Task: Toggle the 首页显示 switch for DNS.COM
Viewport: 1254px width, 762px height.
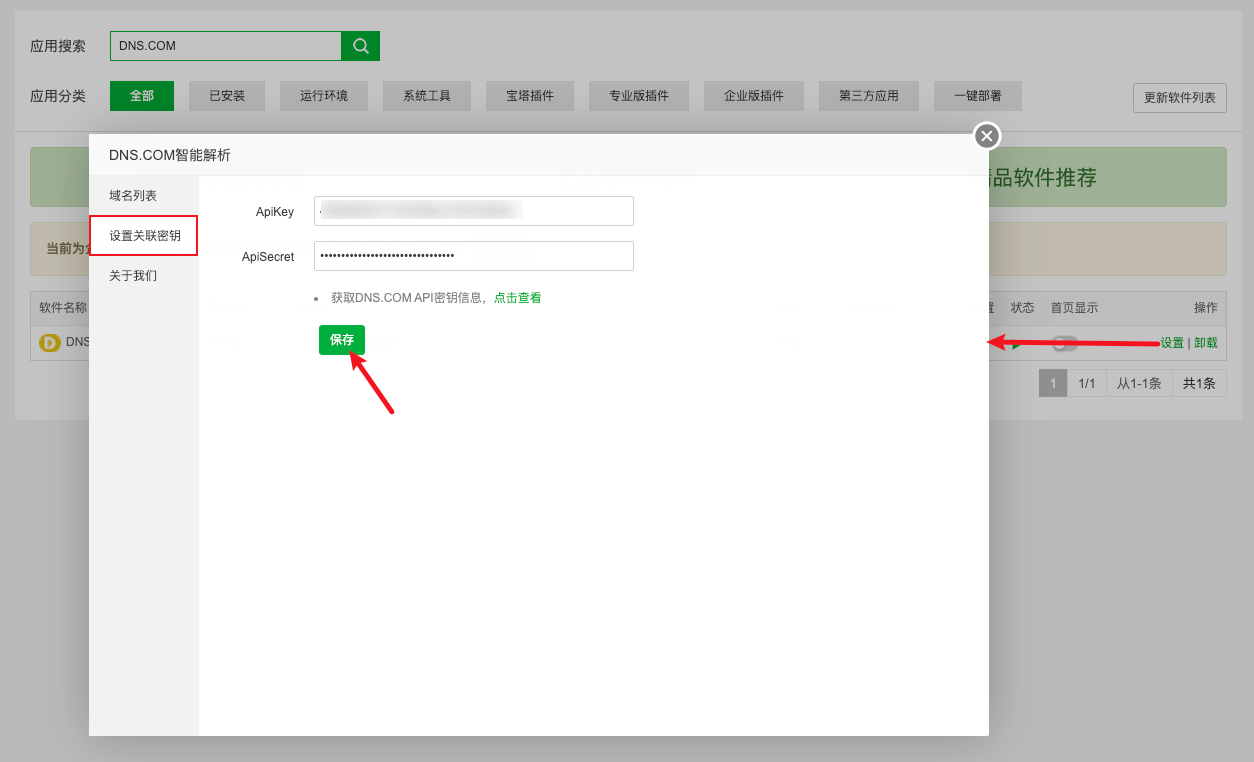Action: [1065, 343]
